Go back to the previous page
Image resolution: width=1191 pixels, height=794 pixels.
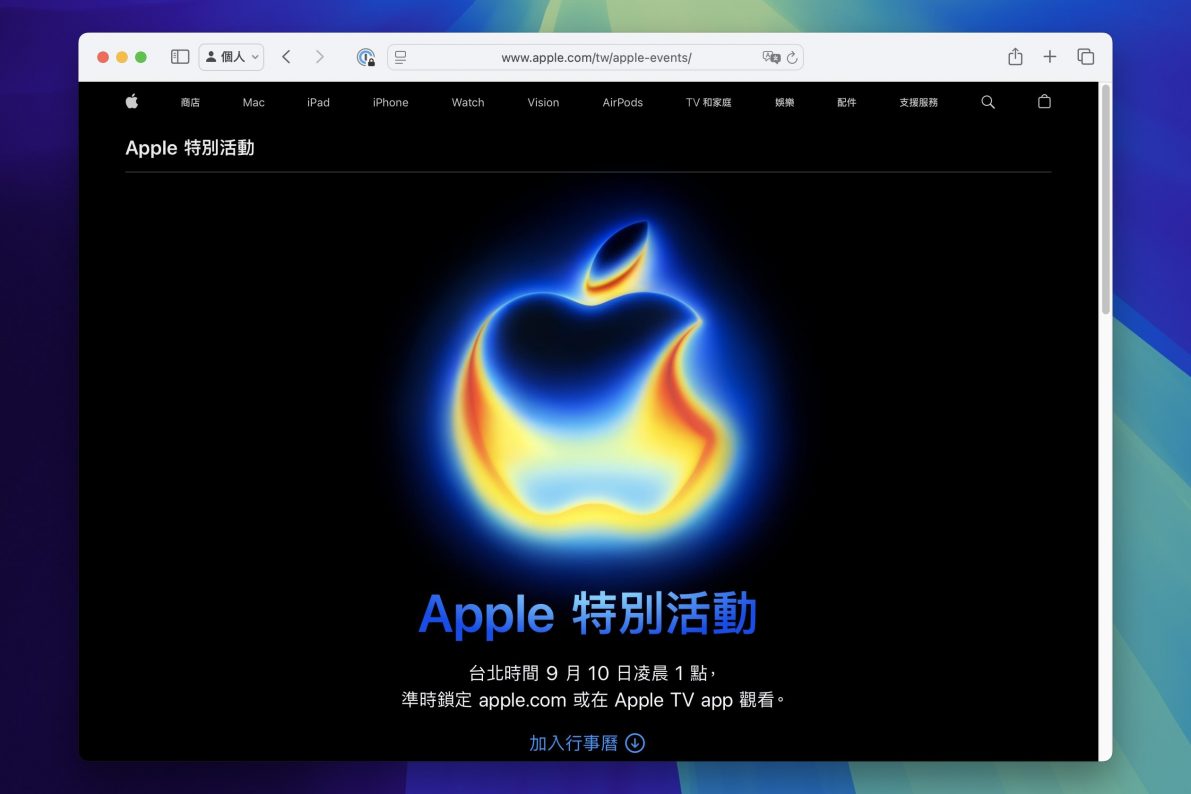pyautogui.click(x=286, y=57)
